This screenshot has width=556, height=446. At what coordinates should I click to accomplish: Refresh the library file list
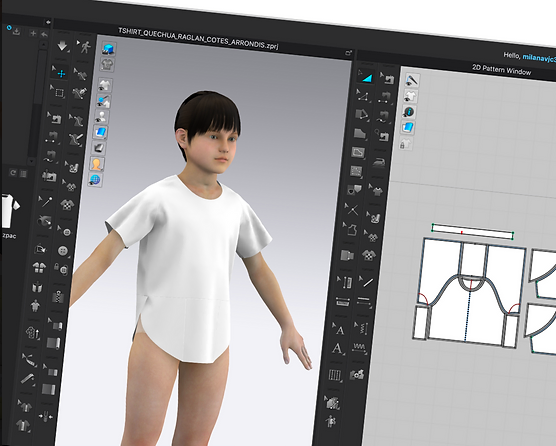click(x=13, y=173)
